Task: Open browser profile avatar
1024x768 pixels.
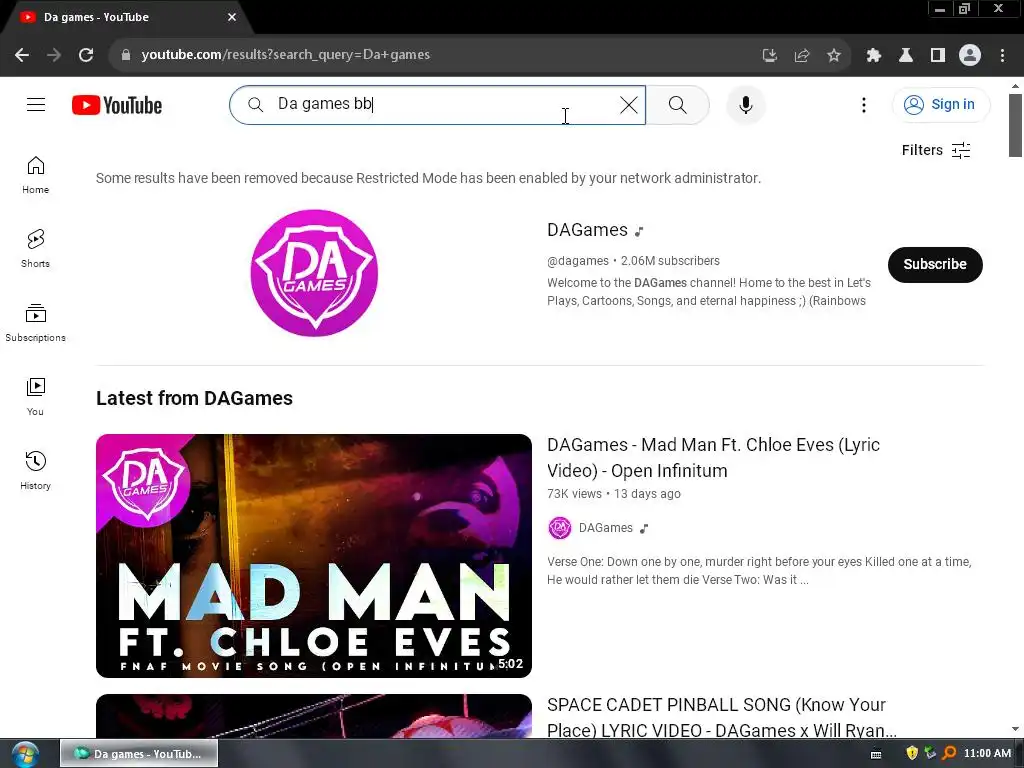Action: click(x=969, y=55)
